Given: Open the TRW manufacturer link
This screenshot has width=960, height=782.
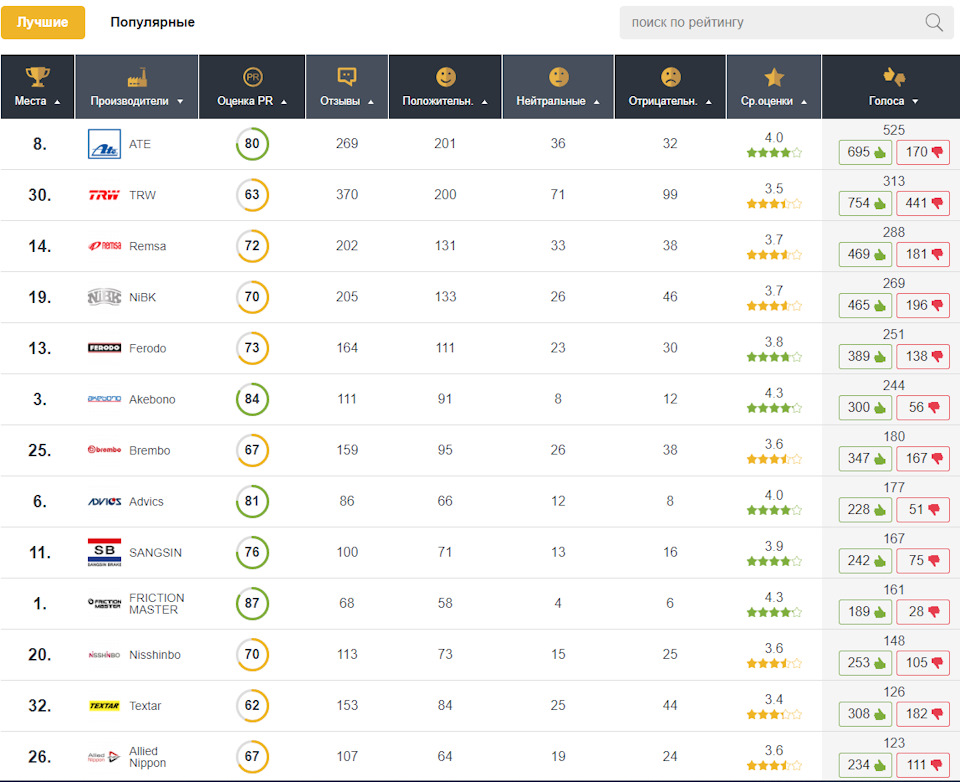Looking at the screenshot, I should 142,195.
